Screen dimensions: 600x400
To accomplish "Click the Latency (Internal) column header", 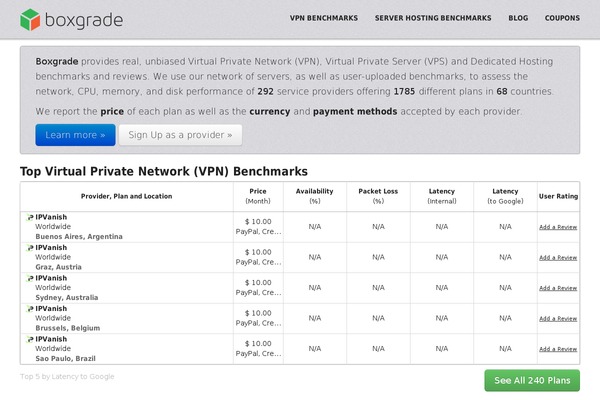I will [x=442, y=196].
